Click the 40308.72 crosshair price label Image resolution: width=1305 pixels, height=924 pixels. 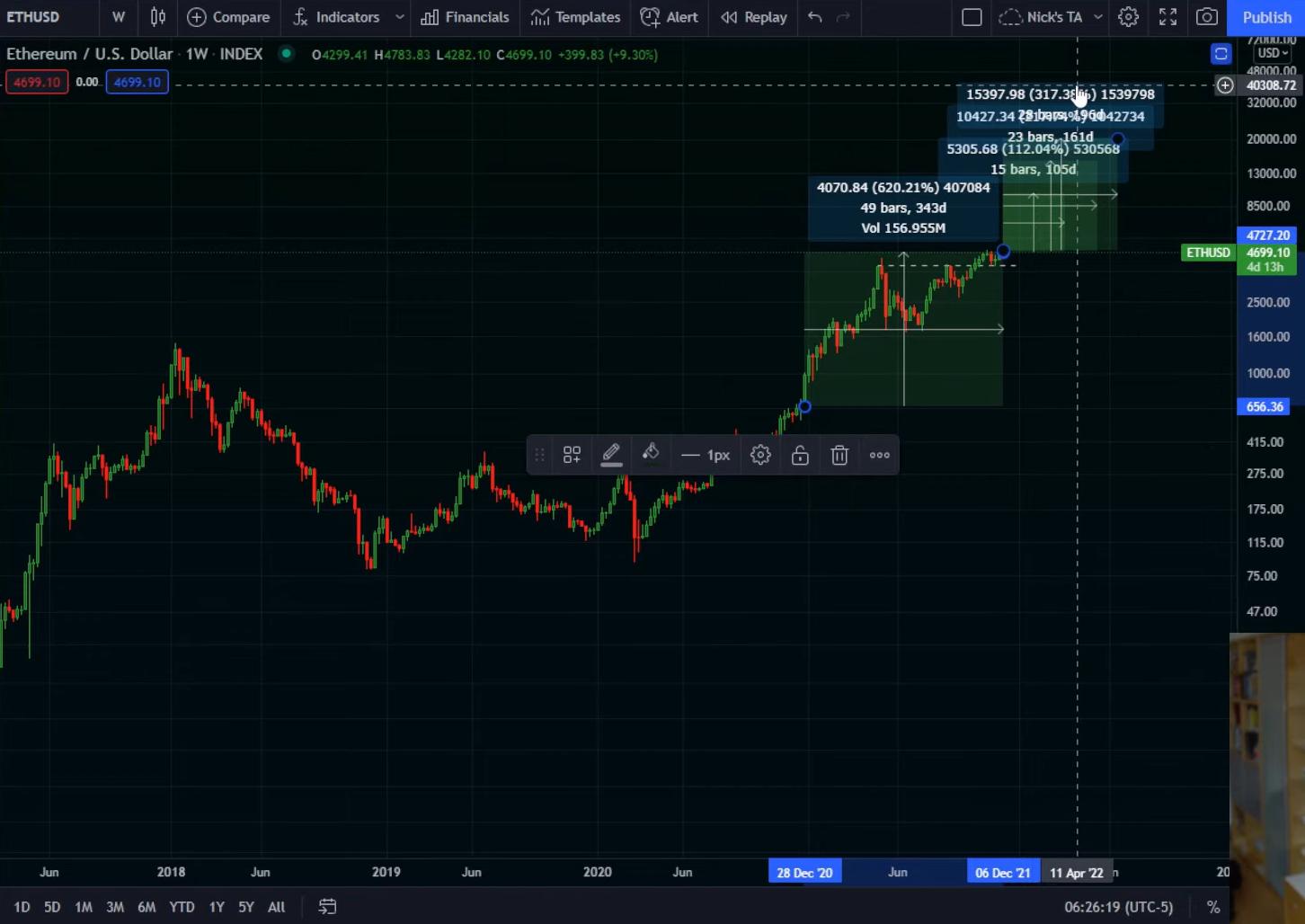1271,85
